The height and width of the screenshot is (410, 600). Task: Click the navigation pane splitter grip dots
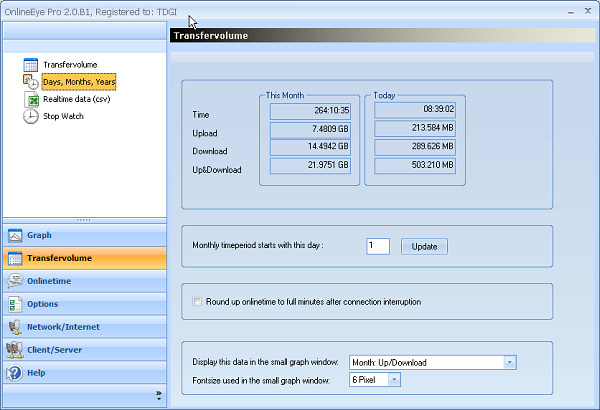click(83, 220)
